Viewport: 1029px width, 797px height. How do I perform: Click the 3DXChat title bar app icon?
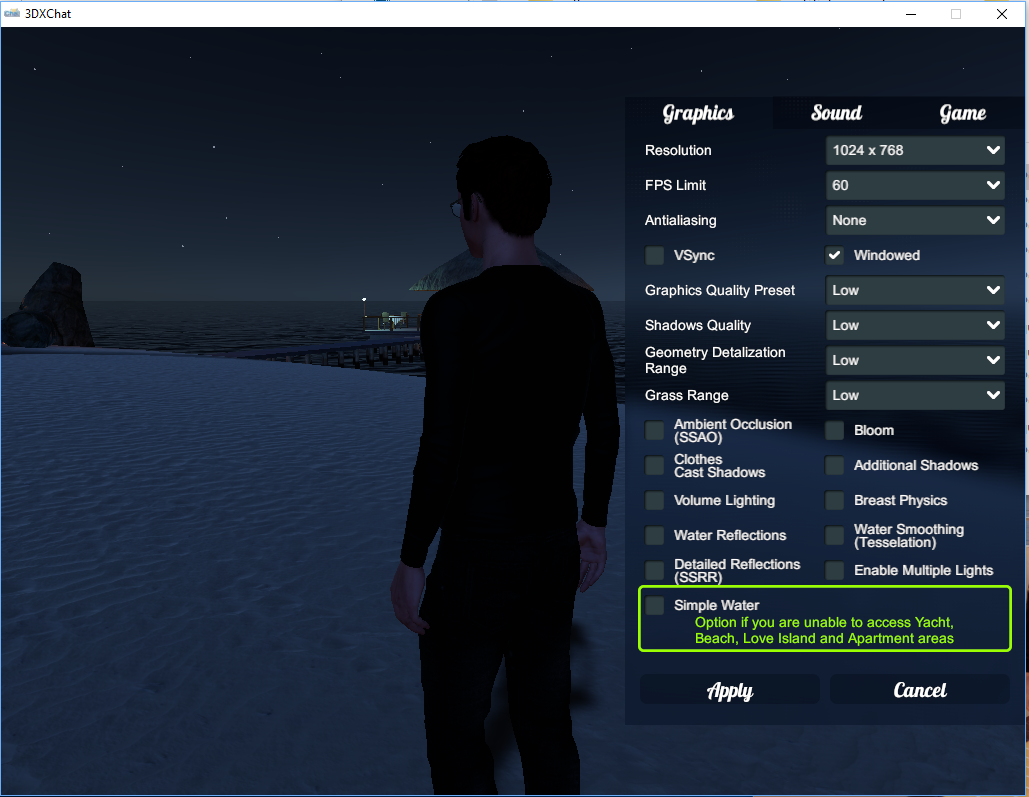click(12, 13)
